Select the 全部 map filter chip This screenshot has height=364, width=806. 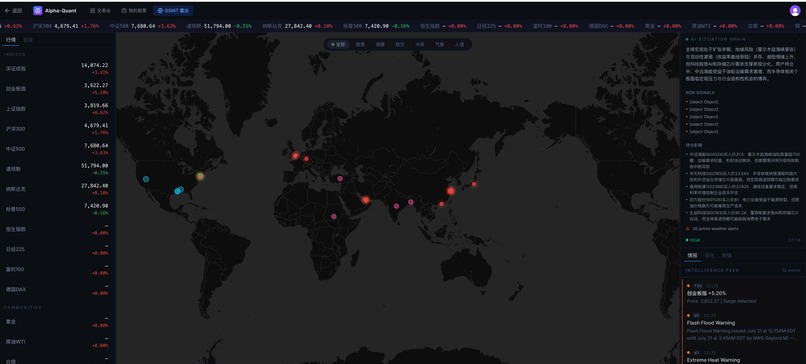tap(339, 45)
